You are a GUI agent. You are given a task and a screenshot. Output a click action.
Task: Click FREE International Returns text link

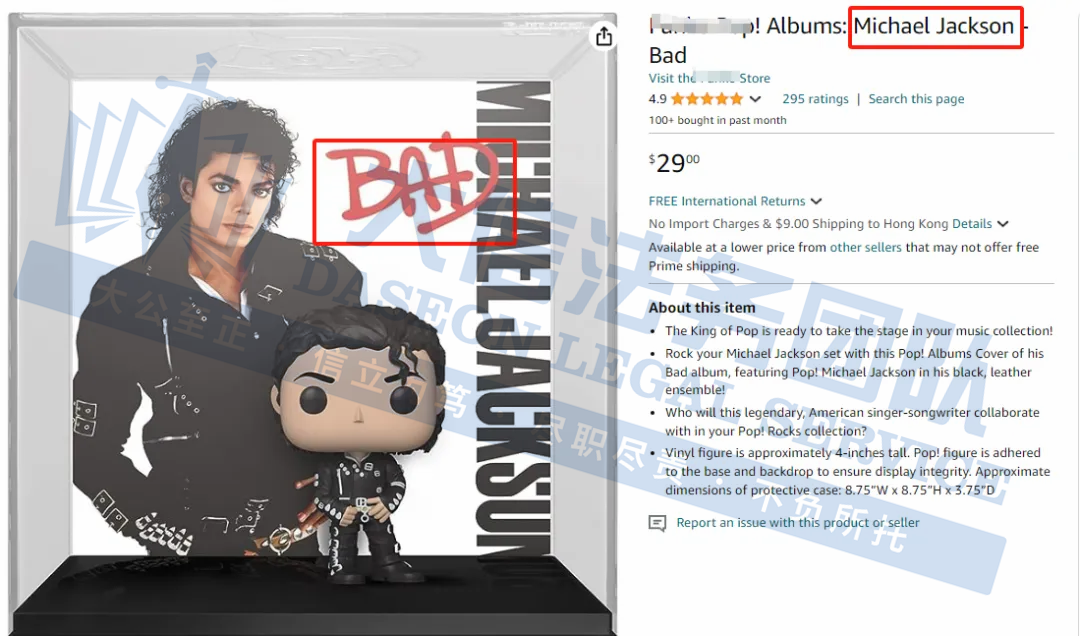coord(727,201)
